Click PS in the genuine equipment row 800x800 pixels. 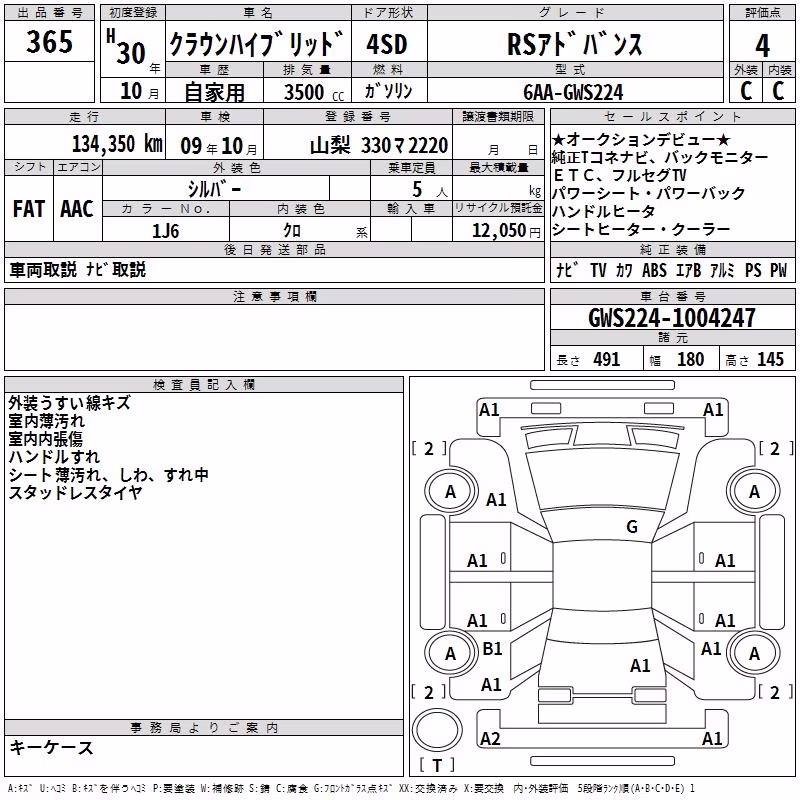click(753, 270)
